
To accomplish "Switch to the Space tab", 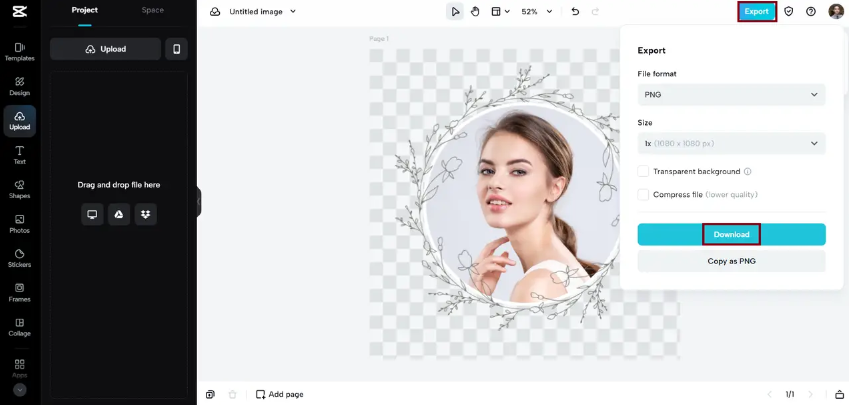I will [152, 10].
